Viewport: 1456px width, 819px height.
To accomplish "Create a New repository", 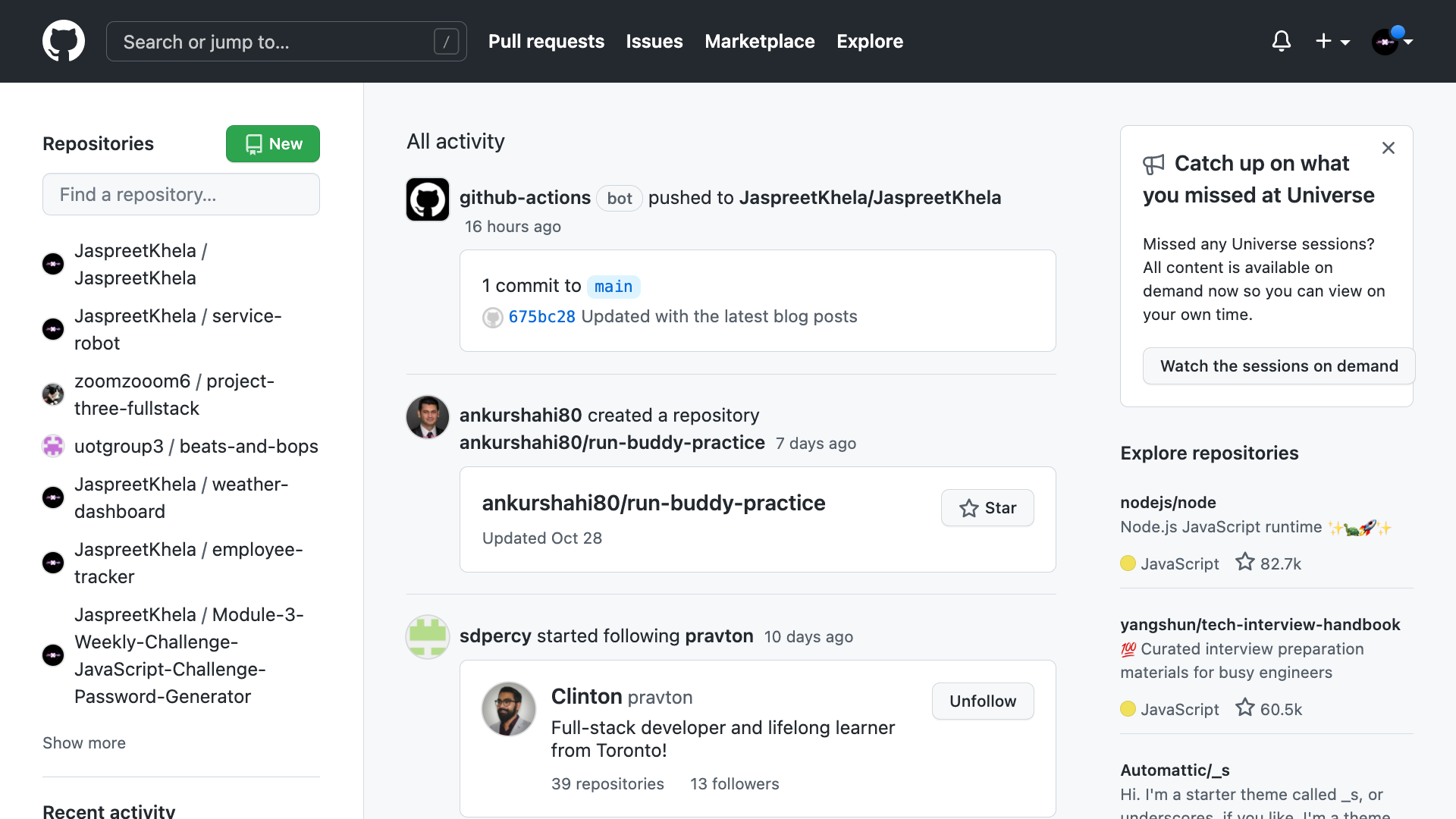I will coord(273,143).
